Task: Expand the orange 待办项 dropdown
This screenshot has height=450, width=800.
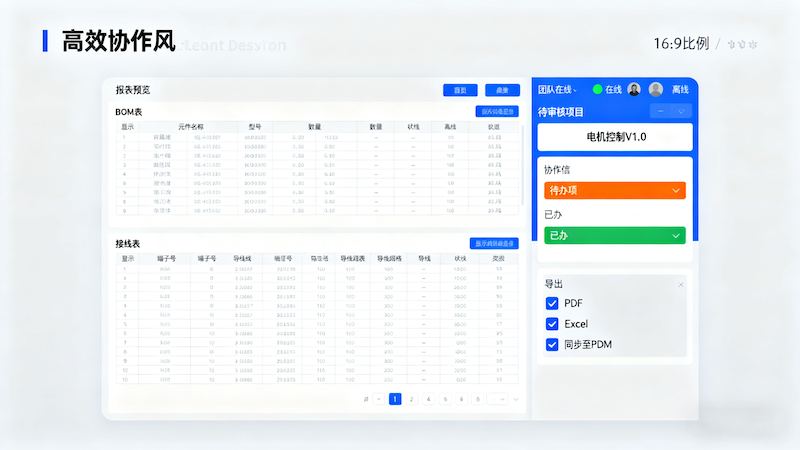Action: click(x=613, y=190)
